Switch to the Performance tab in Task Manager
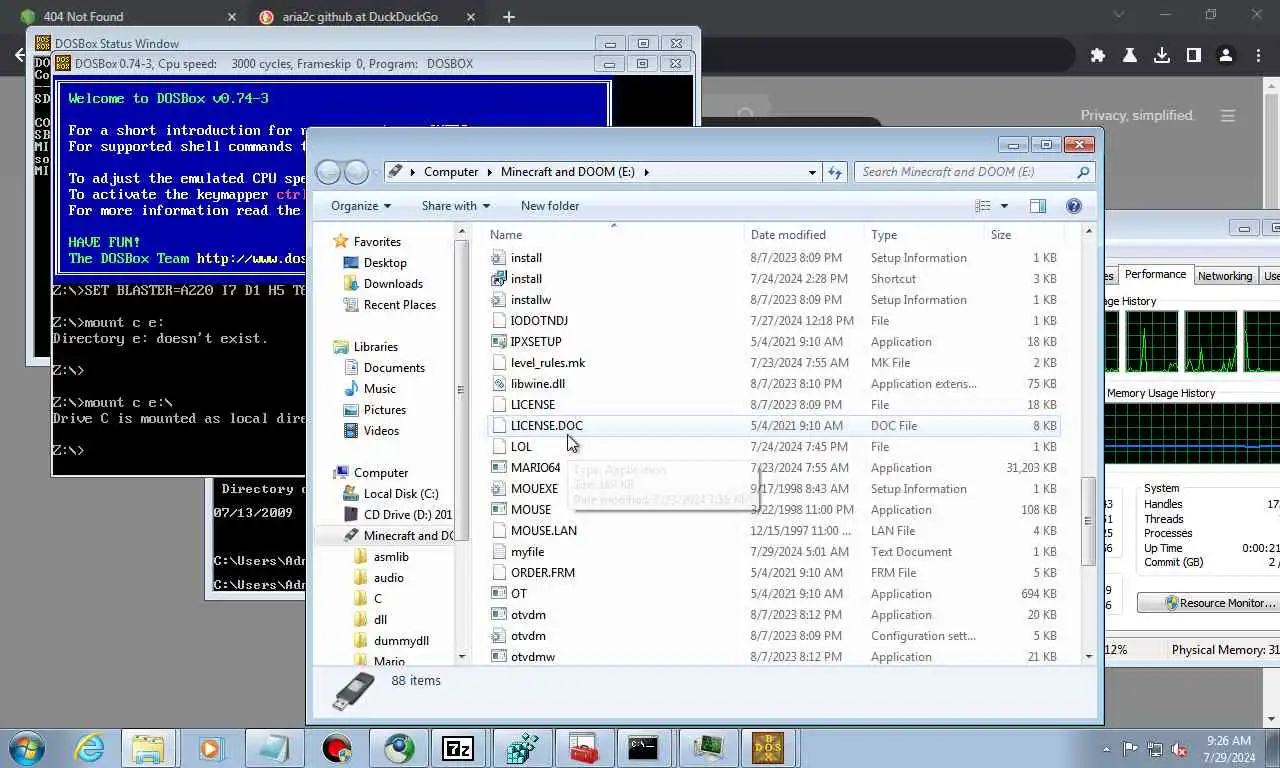Viewport: 1280px width, 768px height. point(1155,275)
